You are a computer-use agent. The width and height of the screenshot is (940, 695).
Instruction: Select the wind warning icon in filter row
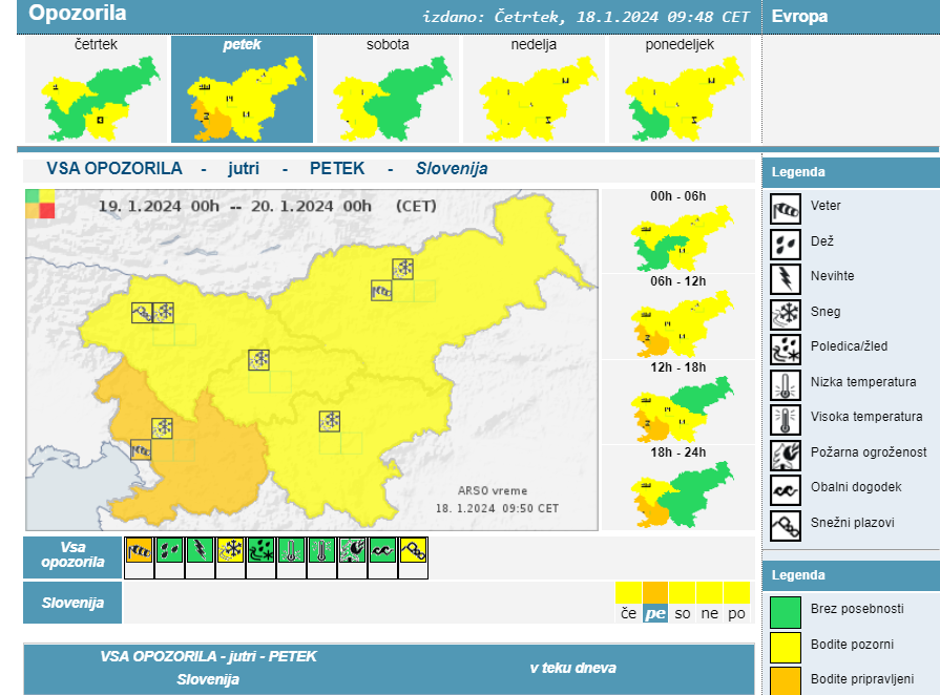(x=139, y=549)
